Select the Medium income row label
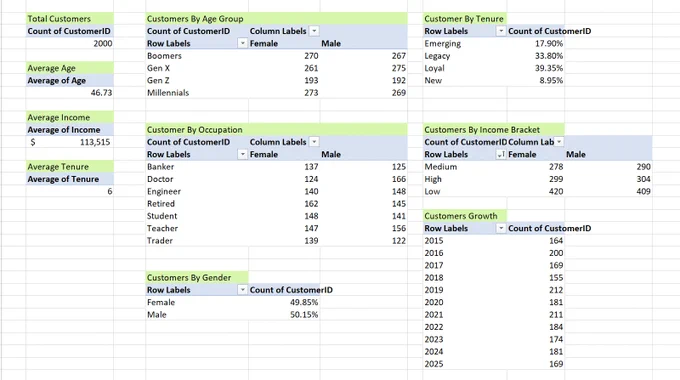Viewport: 680px width, 380px height. [x=464, y=167]
